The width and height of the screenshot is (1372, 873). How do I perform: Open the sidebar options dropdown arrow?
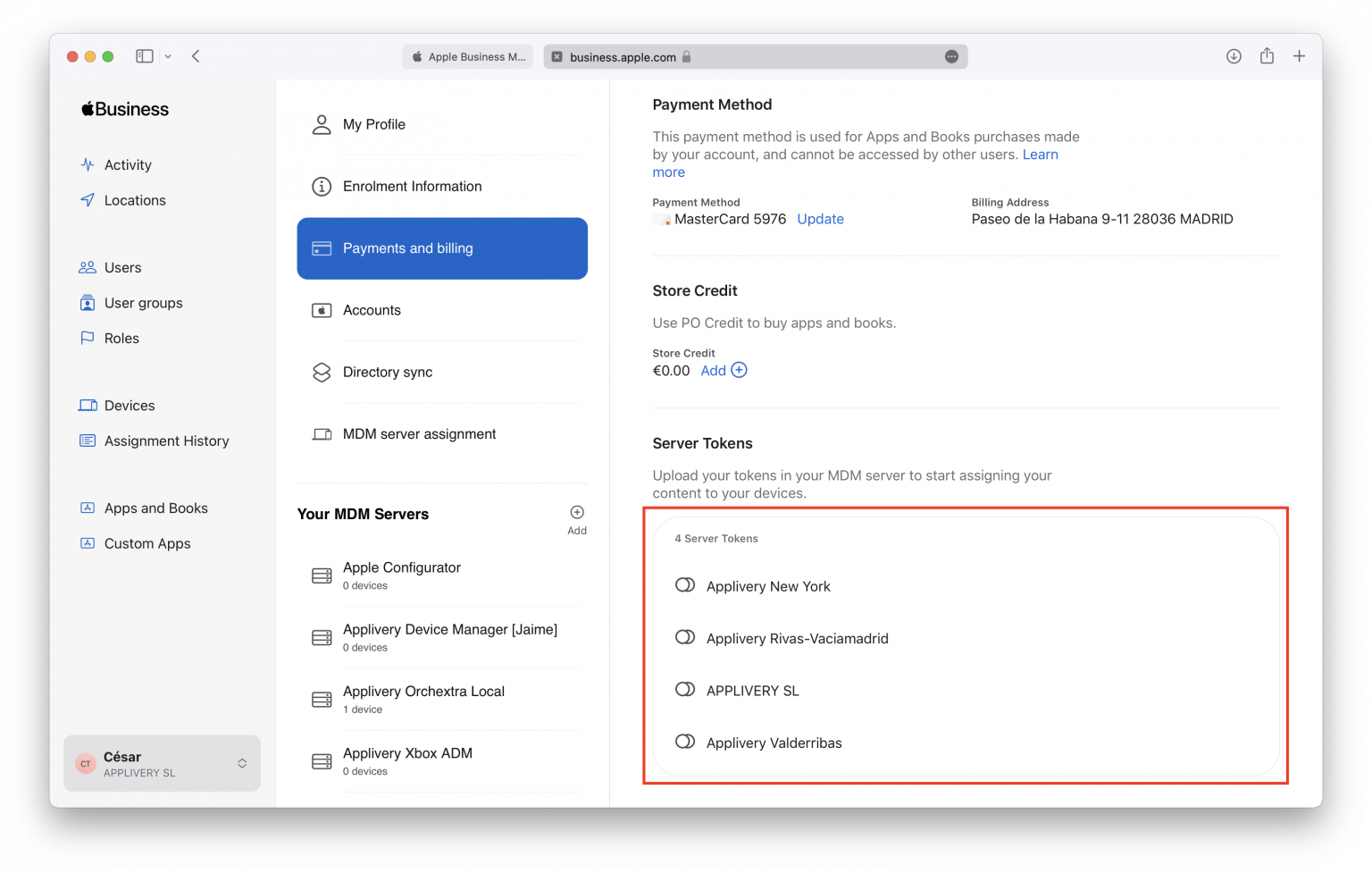pyautogui.click(x=168, y=56)
